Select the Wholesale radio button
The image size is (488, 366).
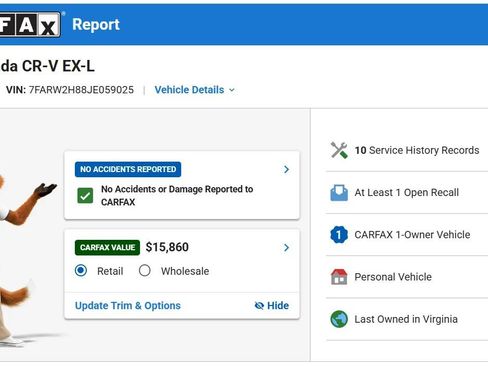pyautogui.click(x=145, y=270)
